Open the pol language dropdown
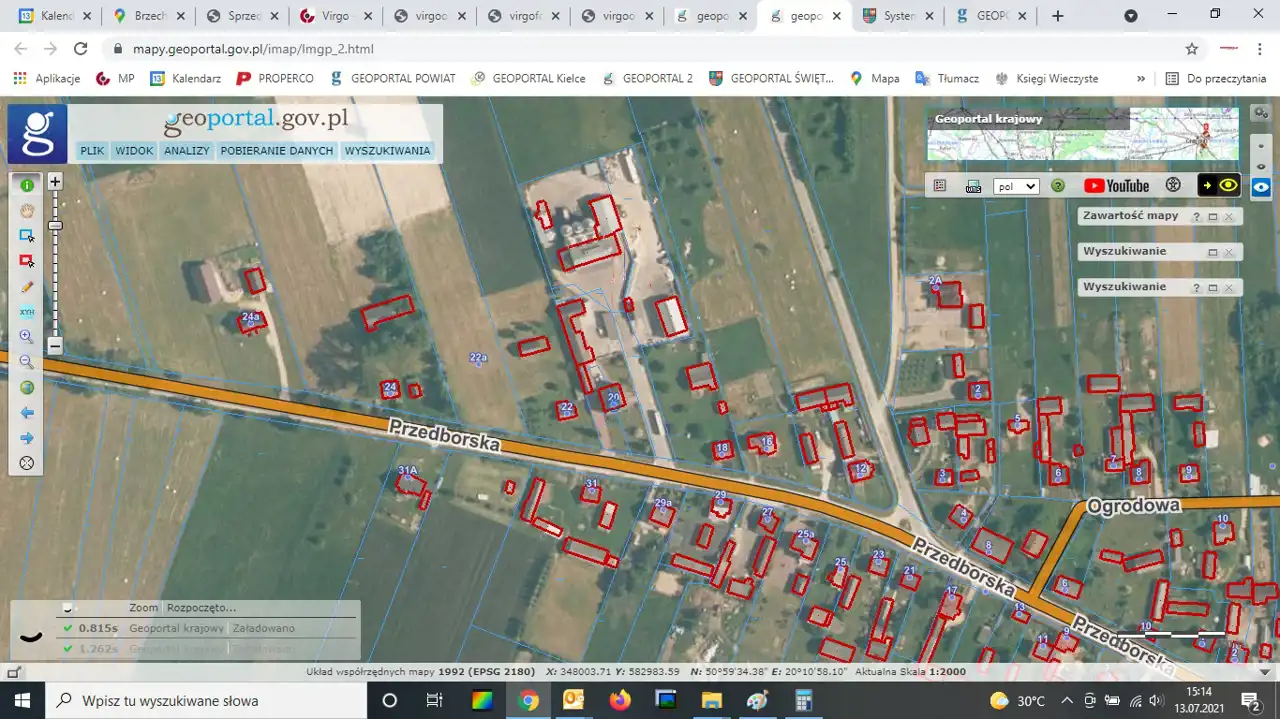 point(1016,187)
